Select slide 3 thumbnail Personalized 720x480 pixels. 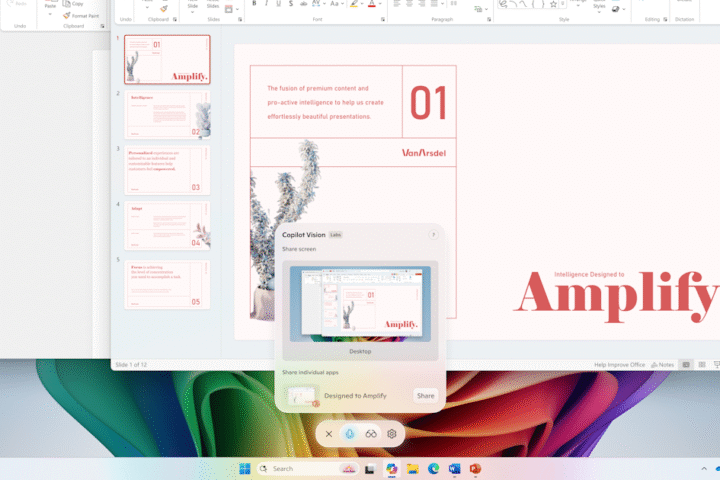pos(167,170)
